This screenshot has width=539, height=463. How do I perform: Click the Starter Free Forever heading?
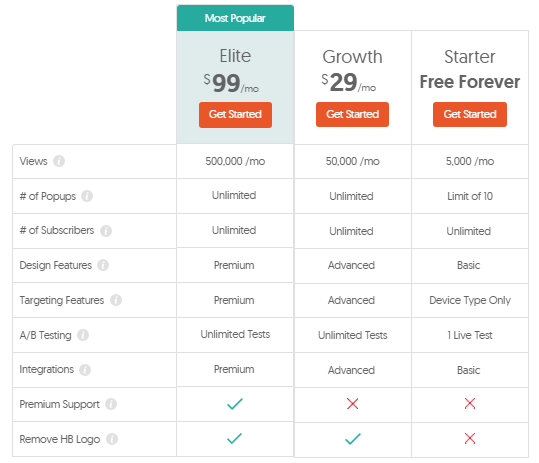(x=470, y=82)
